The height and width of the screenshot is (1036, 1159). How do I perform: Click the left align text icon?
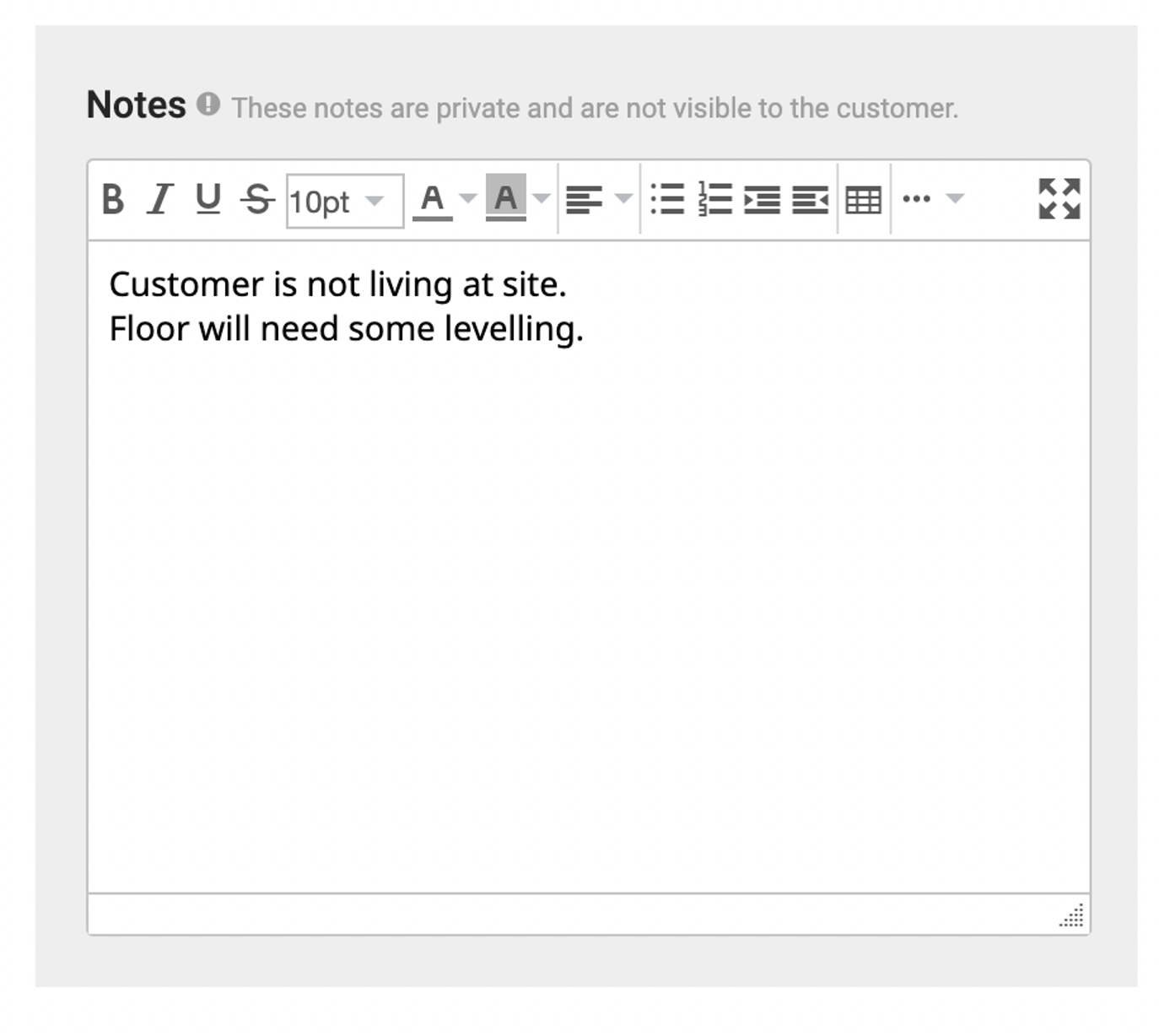coord(584,200)
